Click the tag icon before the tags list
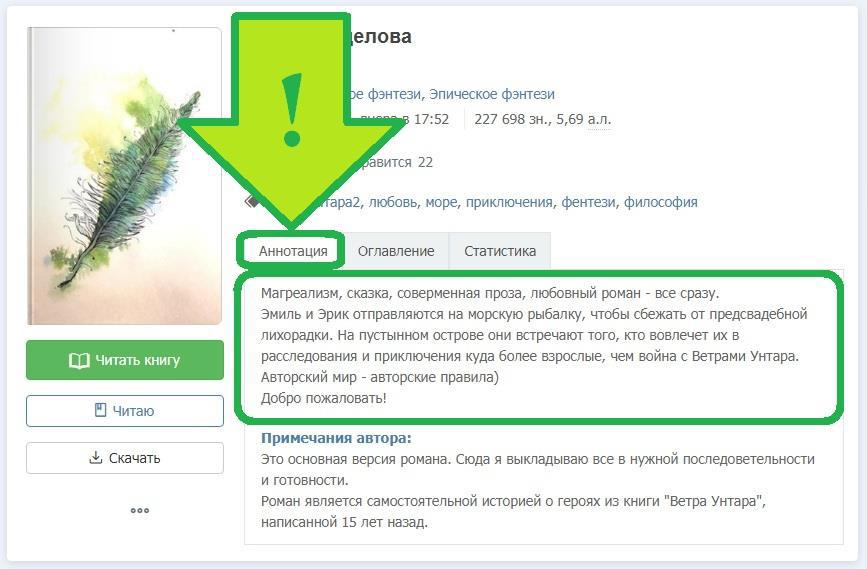867x569 pixels. (252, 202)
